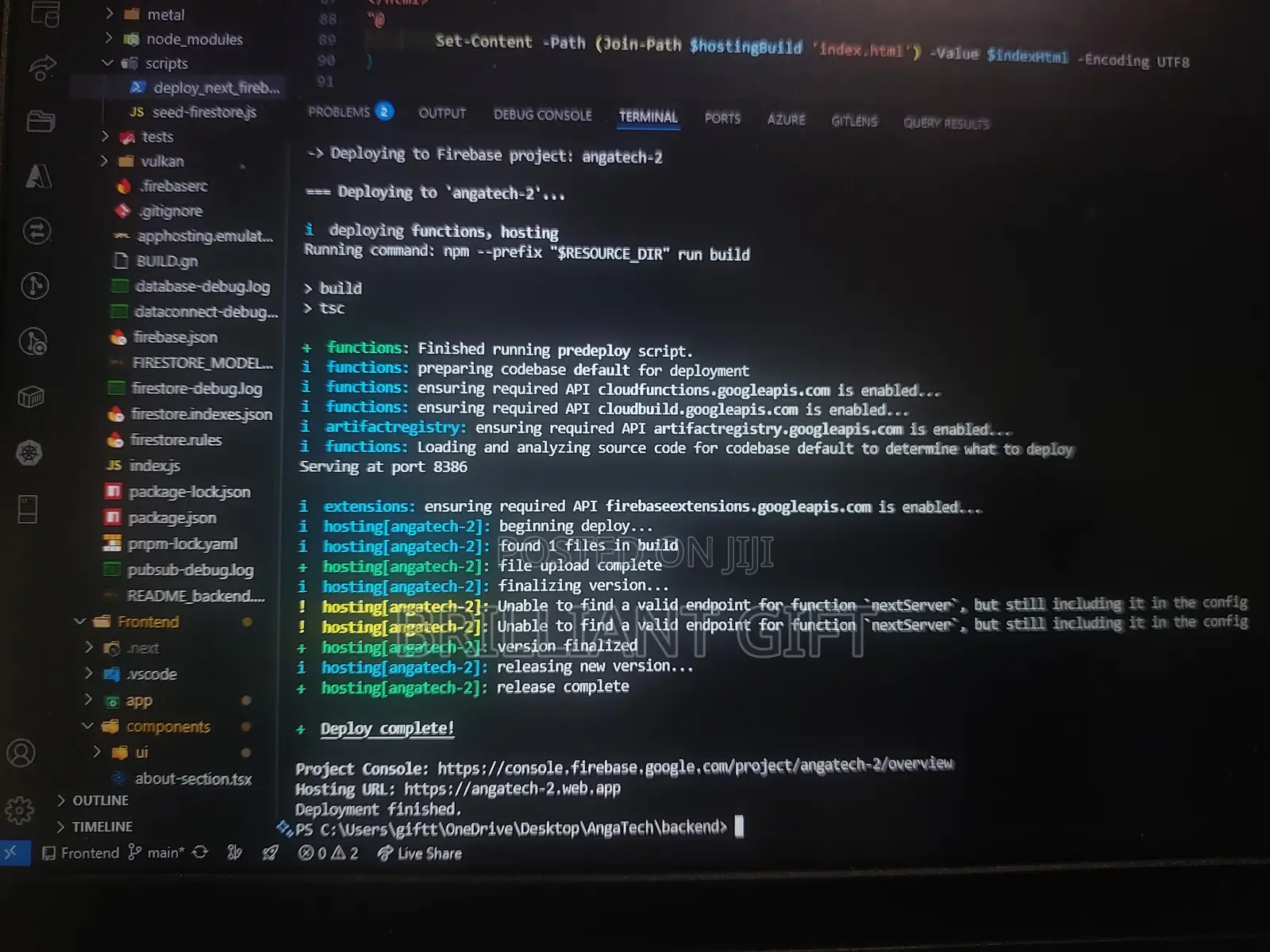Open the Containers view in the activity bar
This screenshot has width=1270, height=952.
[31, 397]
